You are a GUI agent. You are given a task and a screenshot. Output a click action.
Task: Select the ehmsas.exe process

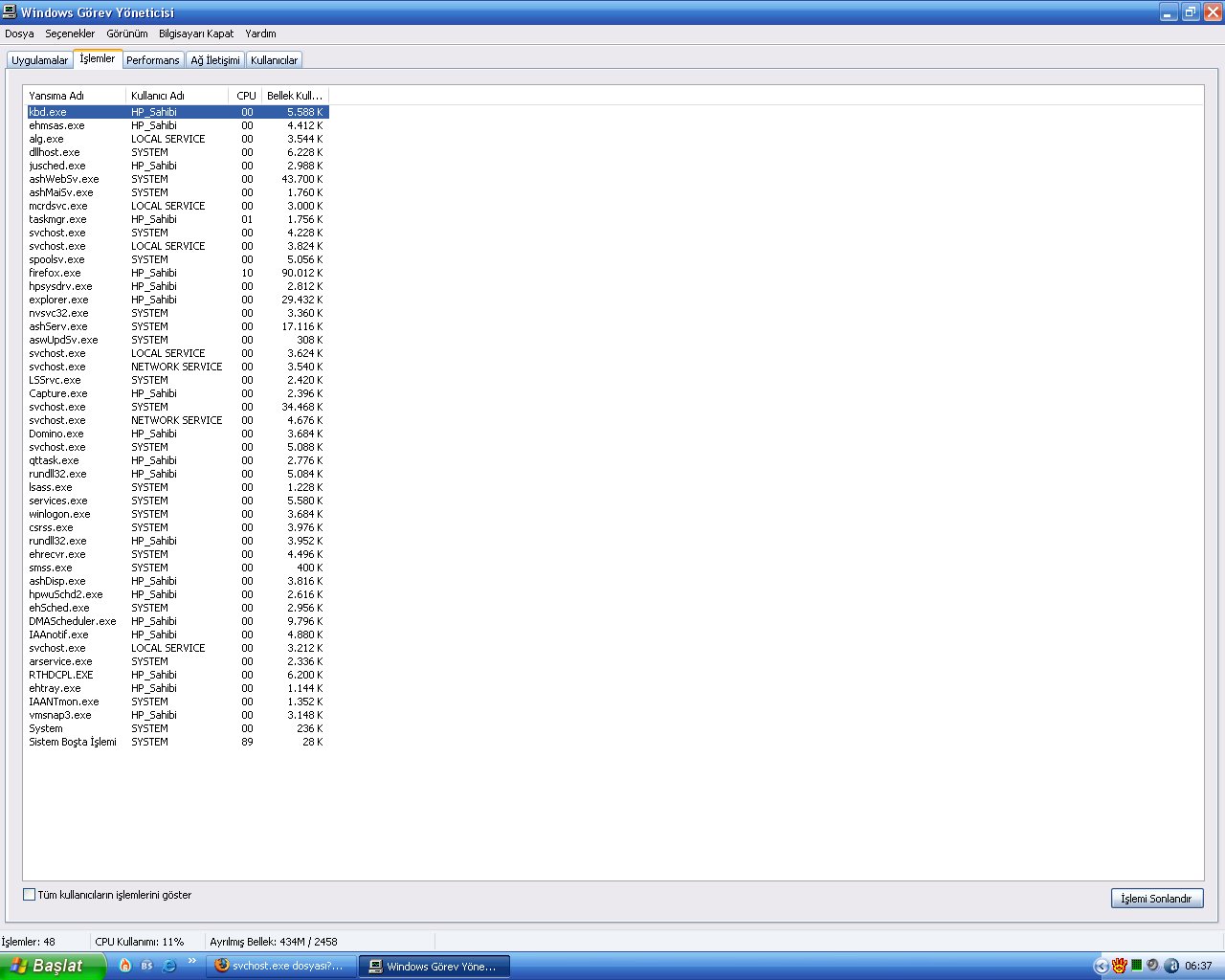tap(177, 125)
